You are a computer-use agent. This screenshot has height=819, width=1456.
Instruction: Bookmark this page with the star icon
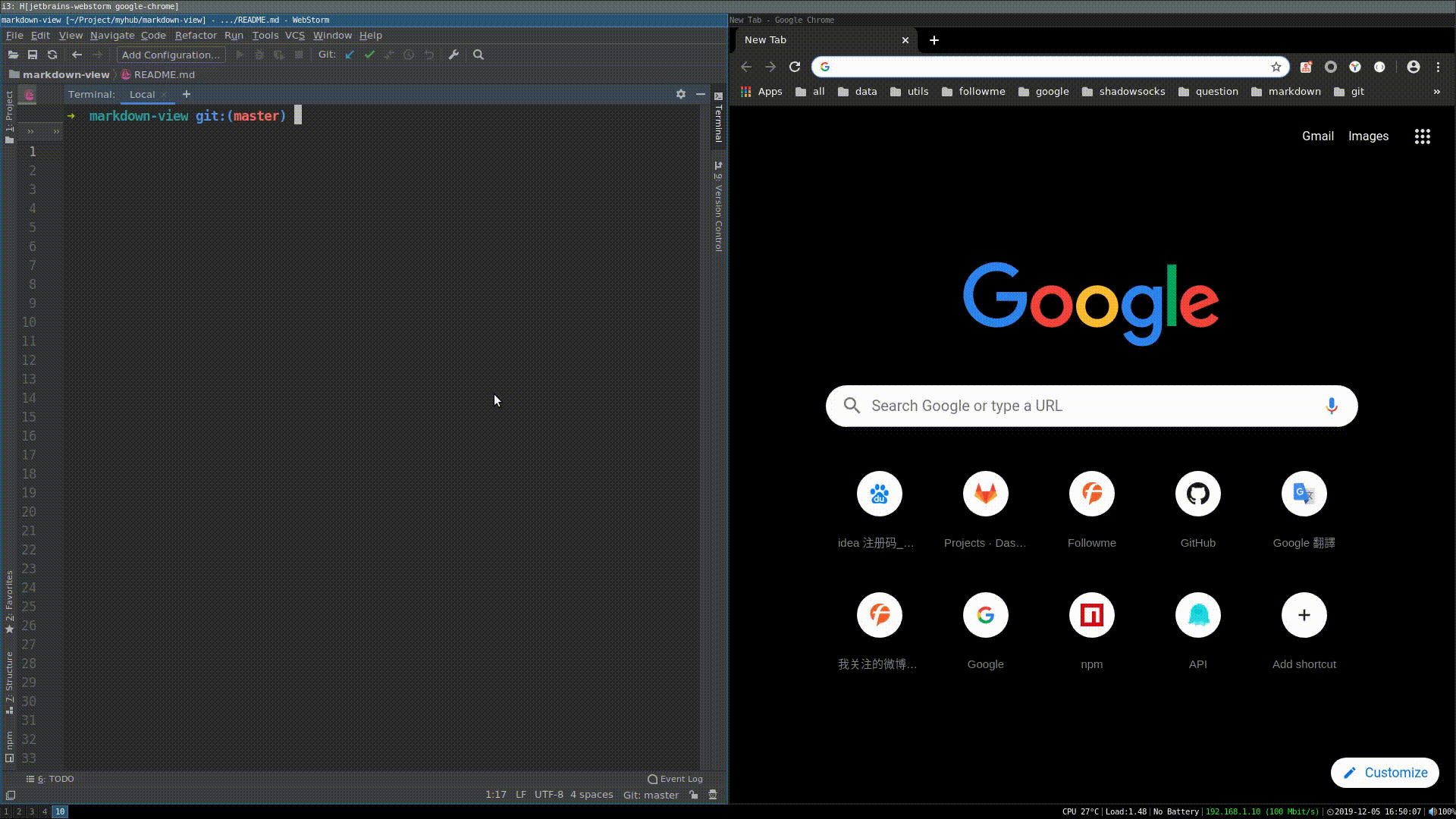coord(1276,67)
